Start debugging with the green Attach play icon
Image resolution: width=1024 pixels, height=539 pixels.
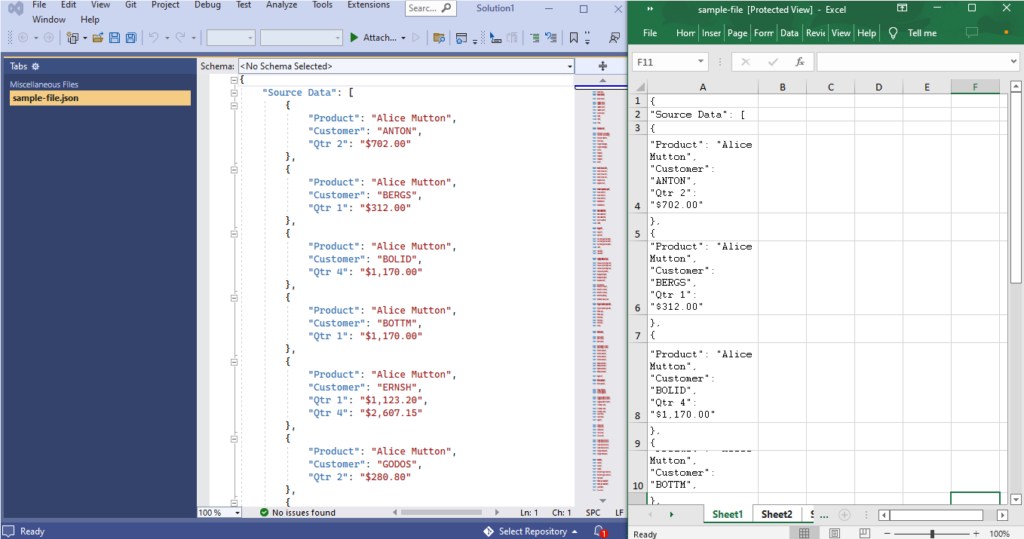click(354, 38)
